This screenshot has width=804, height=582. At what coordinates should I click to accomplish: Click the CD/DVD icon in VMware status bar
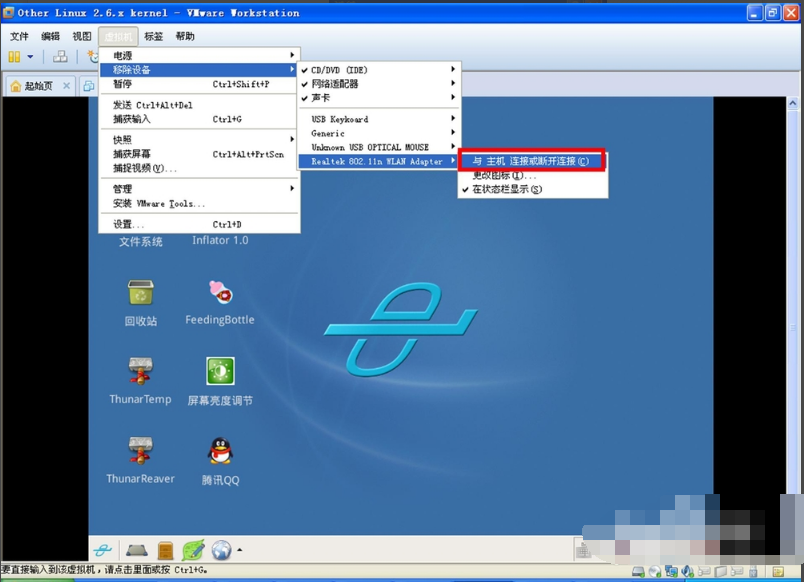(654, 570)
